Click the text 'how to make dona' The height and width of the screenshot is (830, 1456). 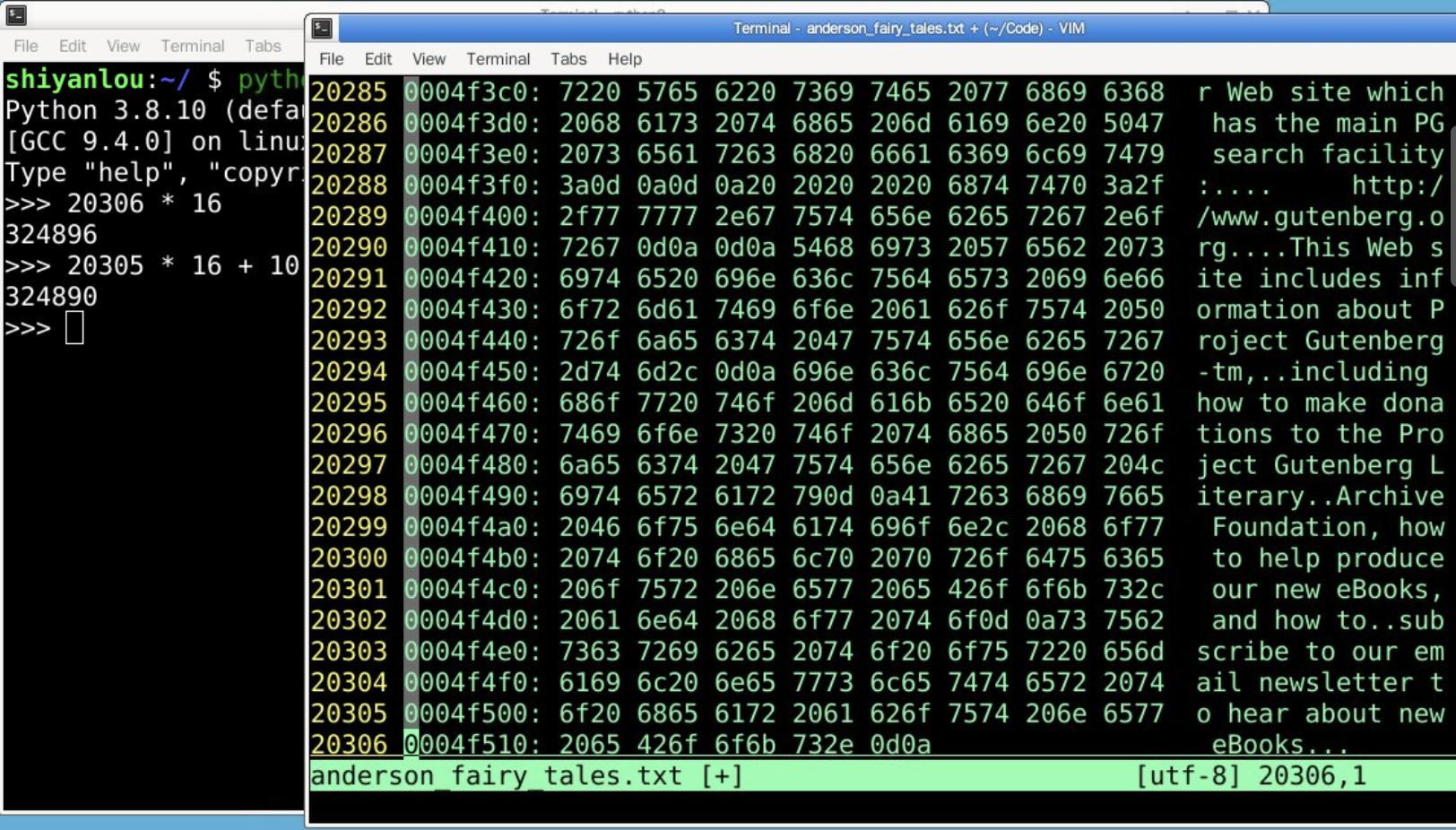tap(1320, 403)
